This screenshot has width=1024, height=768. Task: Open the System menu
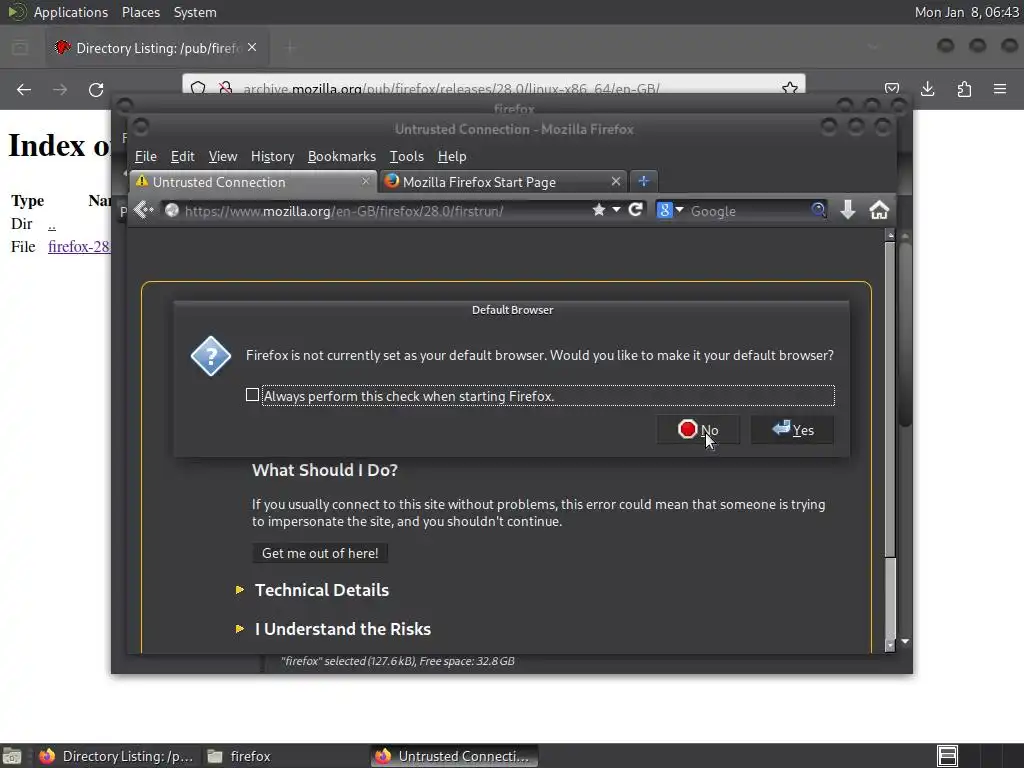[x=195, y=12]
